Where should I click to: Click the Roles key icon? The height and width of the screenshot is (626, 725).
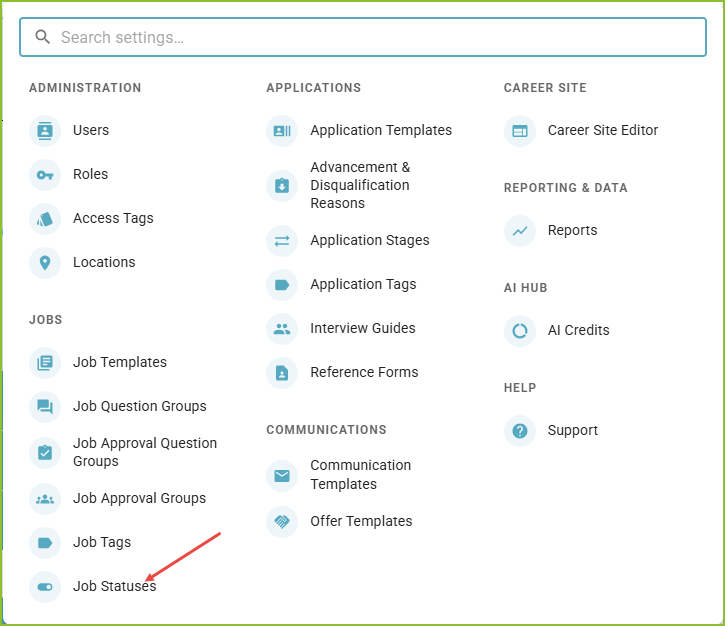pyautogui.click(x=45, y=175)
